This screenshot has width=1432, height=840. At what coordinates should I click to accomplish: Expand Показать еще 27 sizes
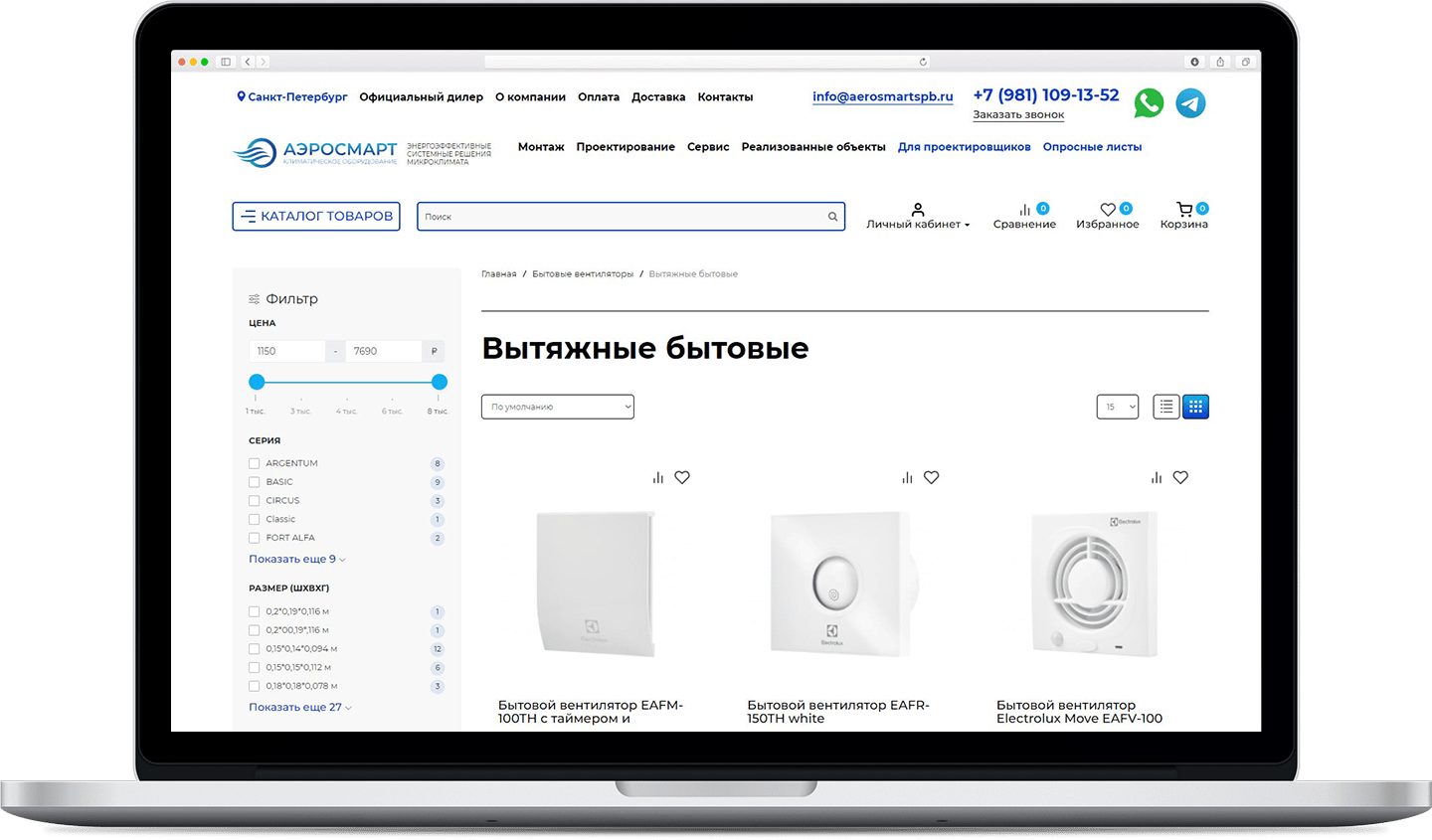pos(300,708)
